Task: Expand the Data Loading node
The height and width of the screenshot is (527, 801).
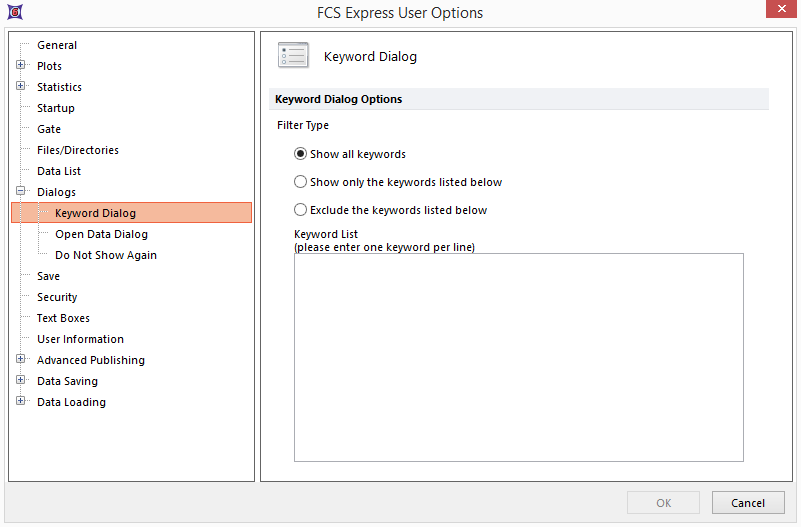Action: pyautogui.click(x=21, y=402)
